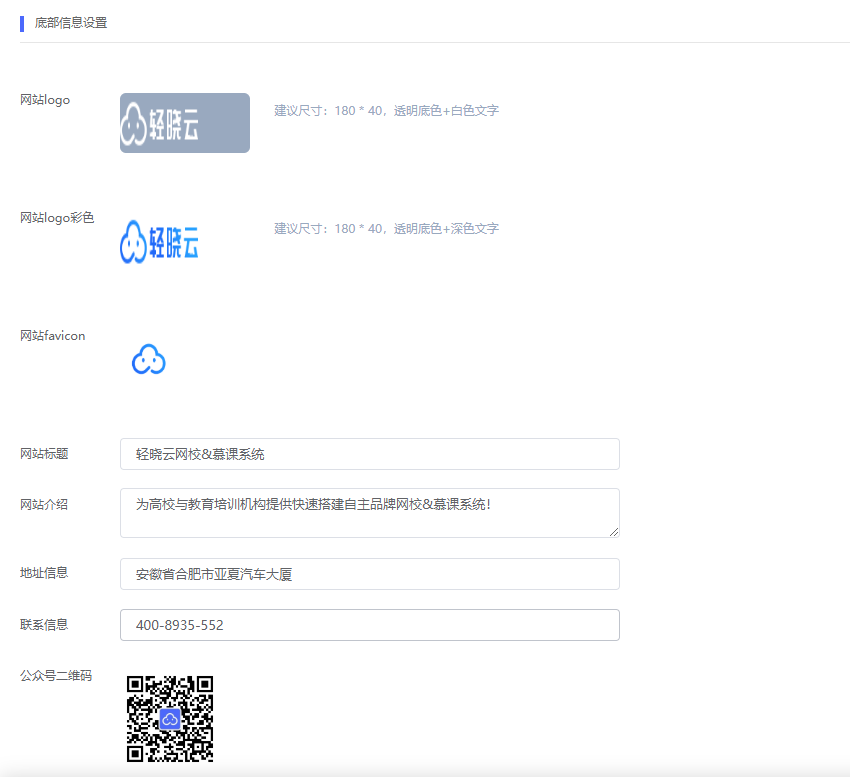Screen dimensions: 850x777
Task: Click the 公众号二维码 label
Action: 56,676
